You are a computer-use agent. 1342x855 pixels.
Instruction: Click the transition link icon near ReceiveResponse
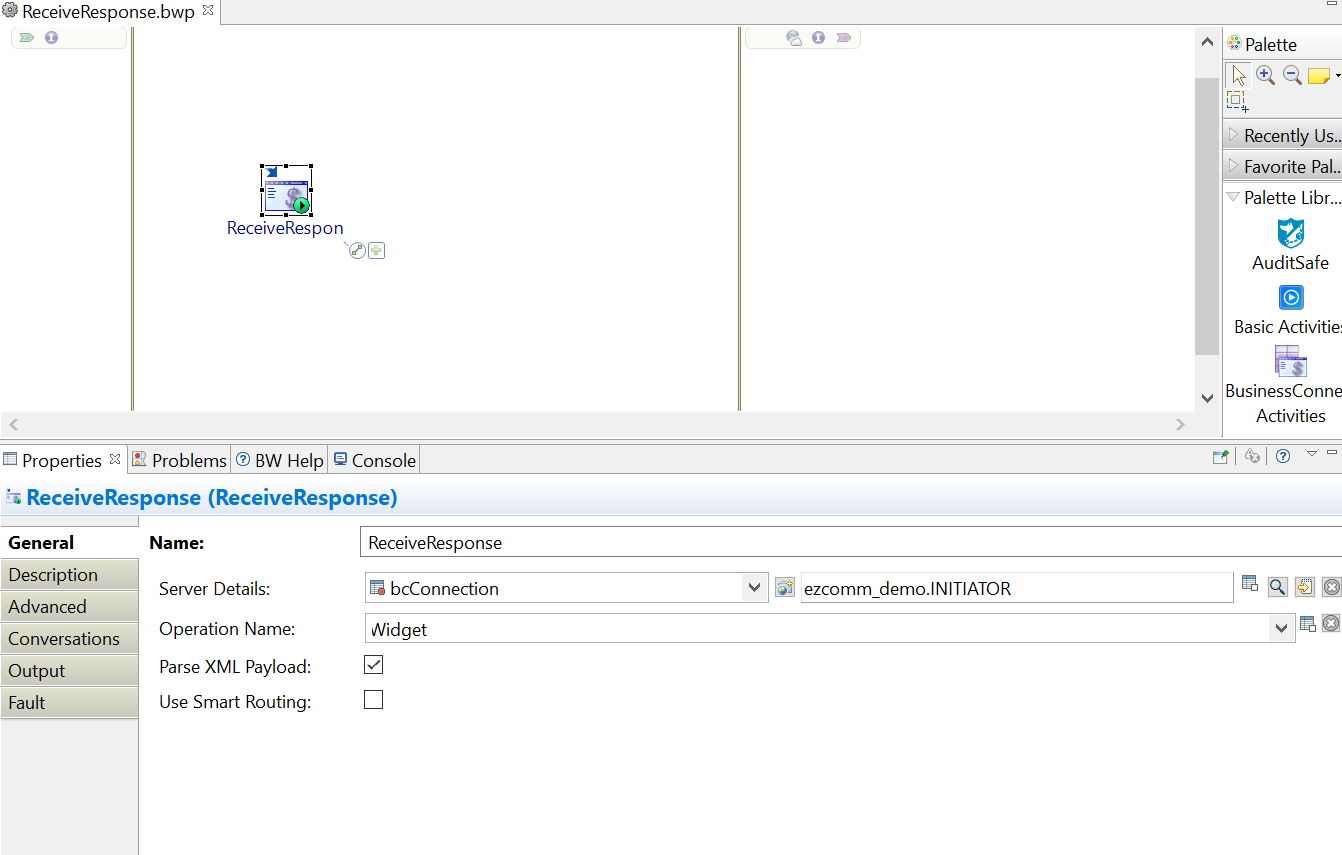(x=357, y=250)
